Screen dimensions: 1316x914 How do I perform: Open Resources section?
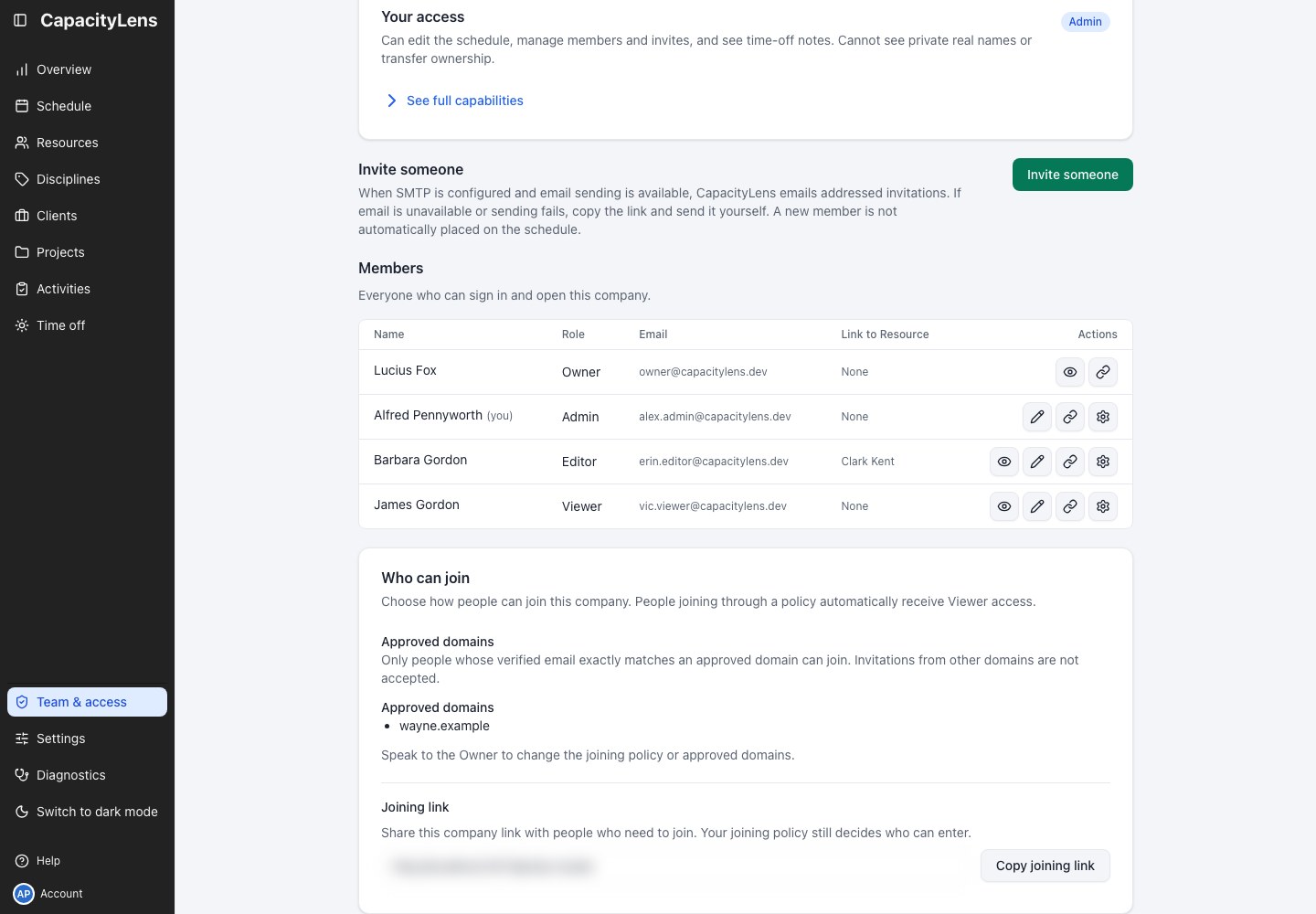[x=87, y=143]
